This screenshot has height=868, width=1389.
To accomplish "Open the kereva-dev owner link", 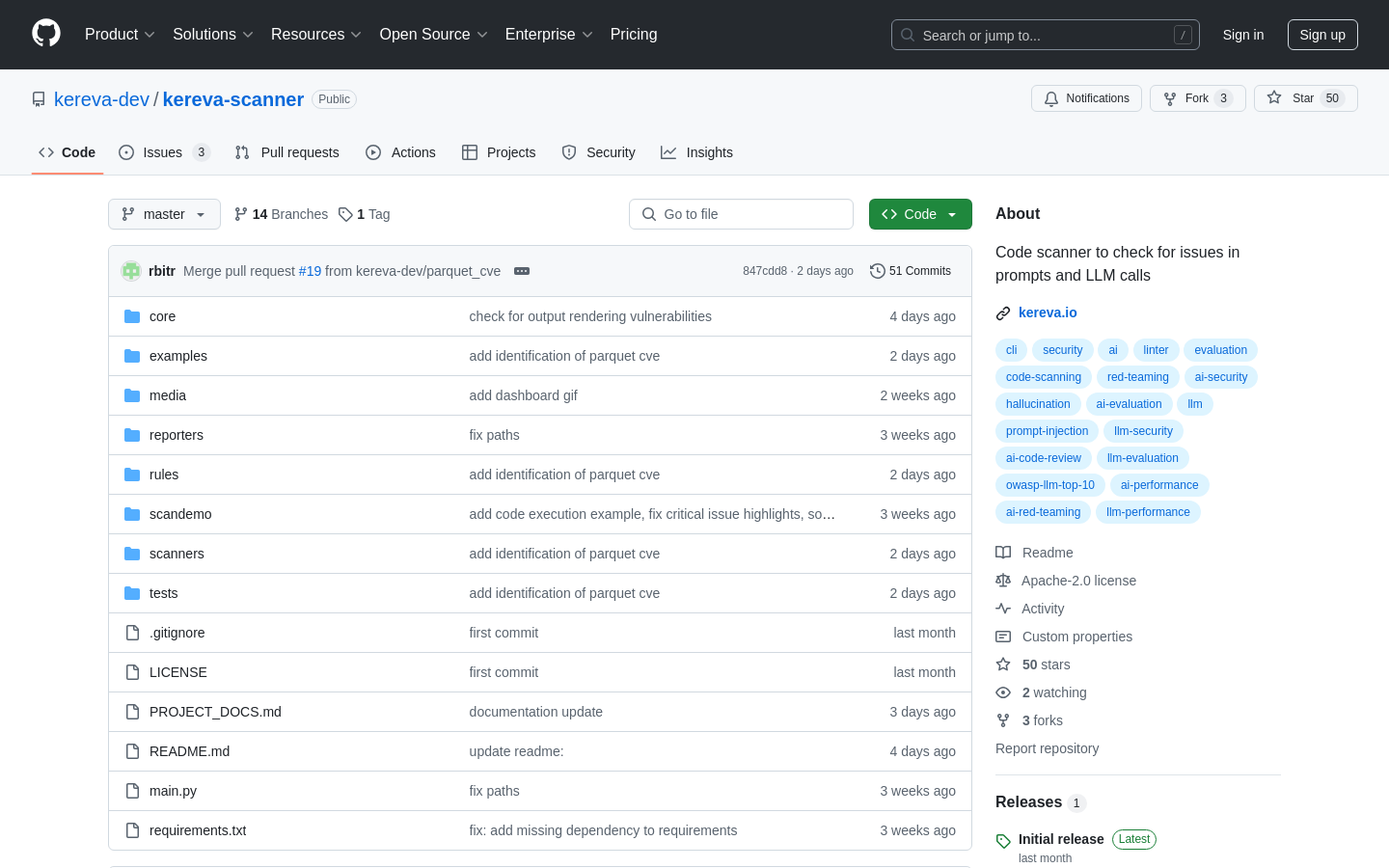I will tap(101, 99).
